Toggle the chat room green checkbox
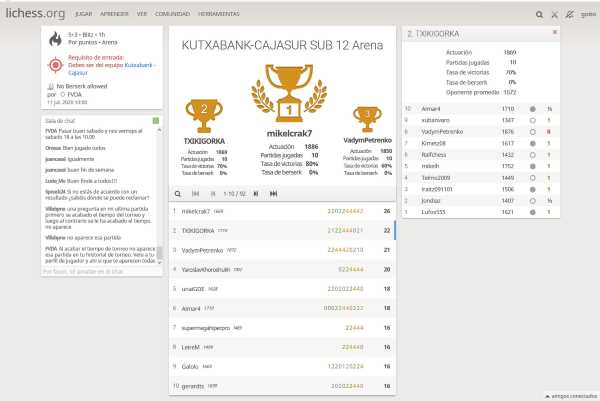This screenshot has width=600, height=401. (156, 121)
